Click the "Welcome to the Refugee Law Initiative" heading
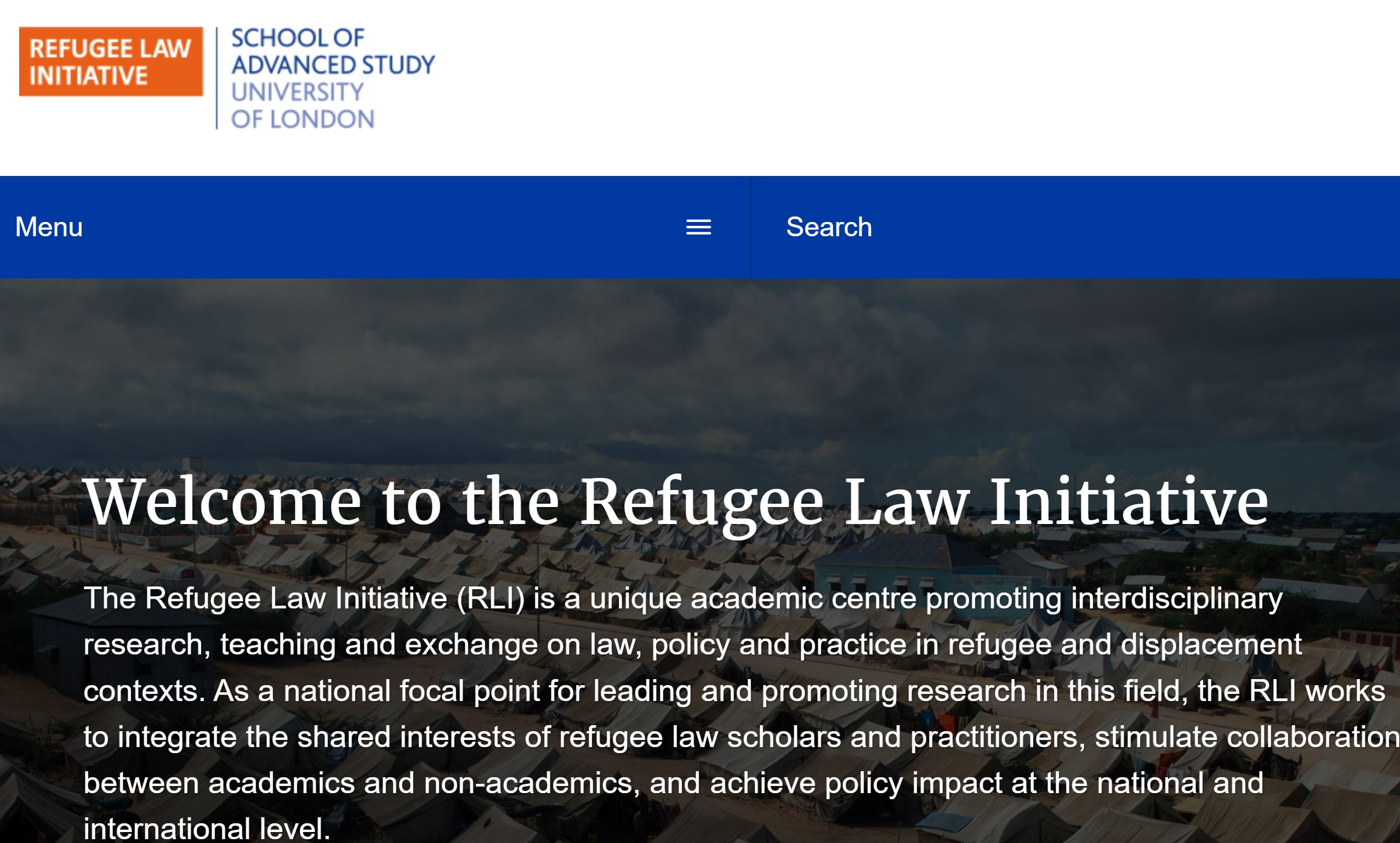The height and width of the screenshot is (843, 1400). 676,502
